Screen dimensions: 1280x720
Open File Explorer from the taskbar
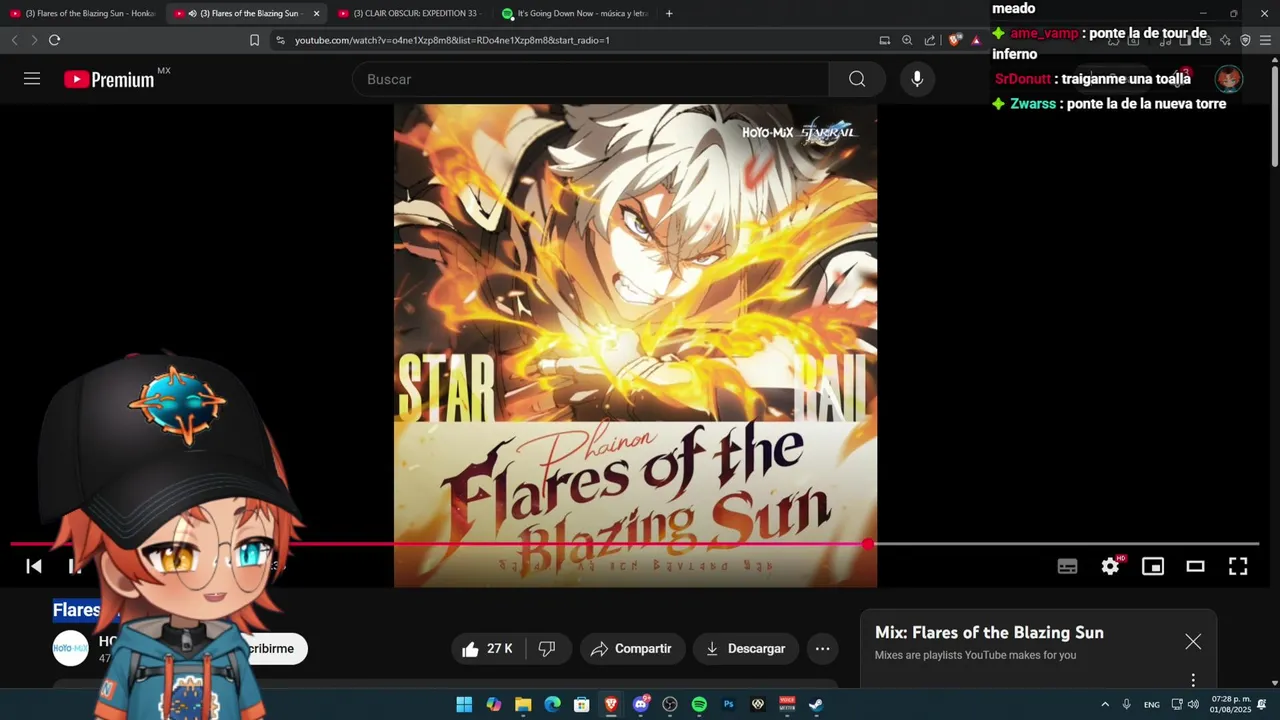click(523, 704)
